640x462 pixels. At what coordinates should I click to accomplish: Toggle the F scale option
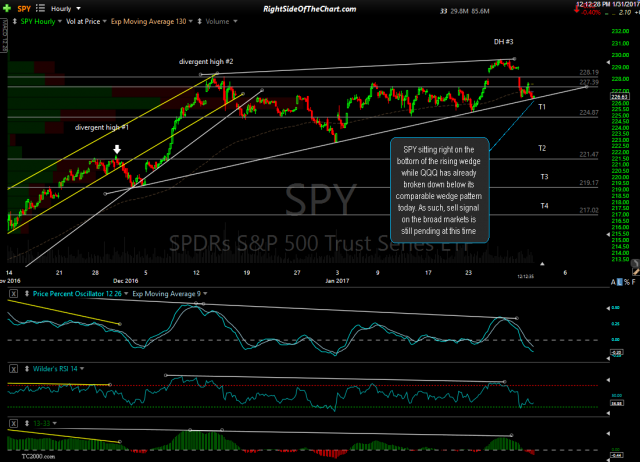[x=633, y=282]
